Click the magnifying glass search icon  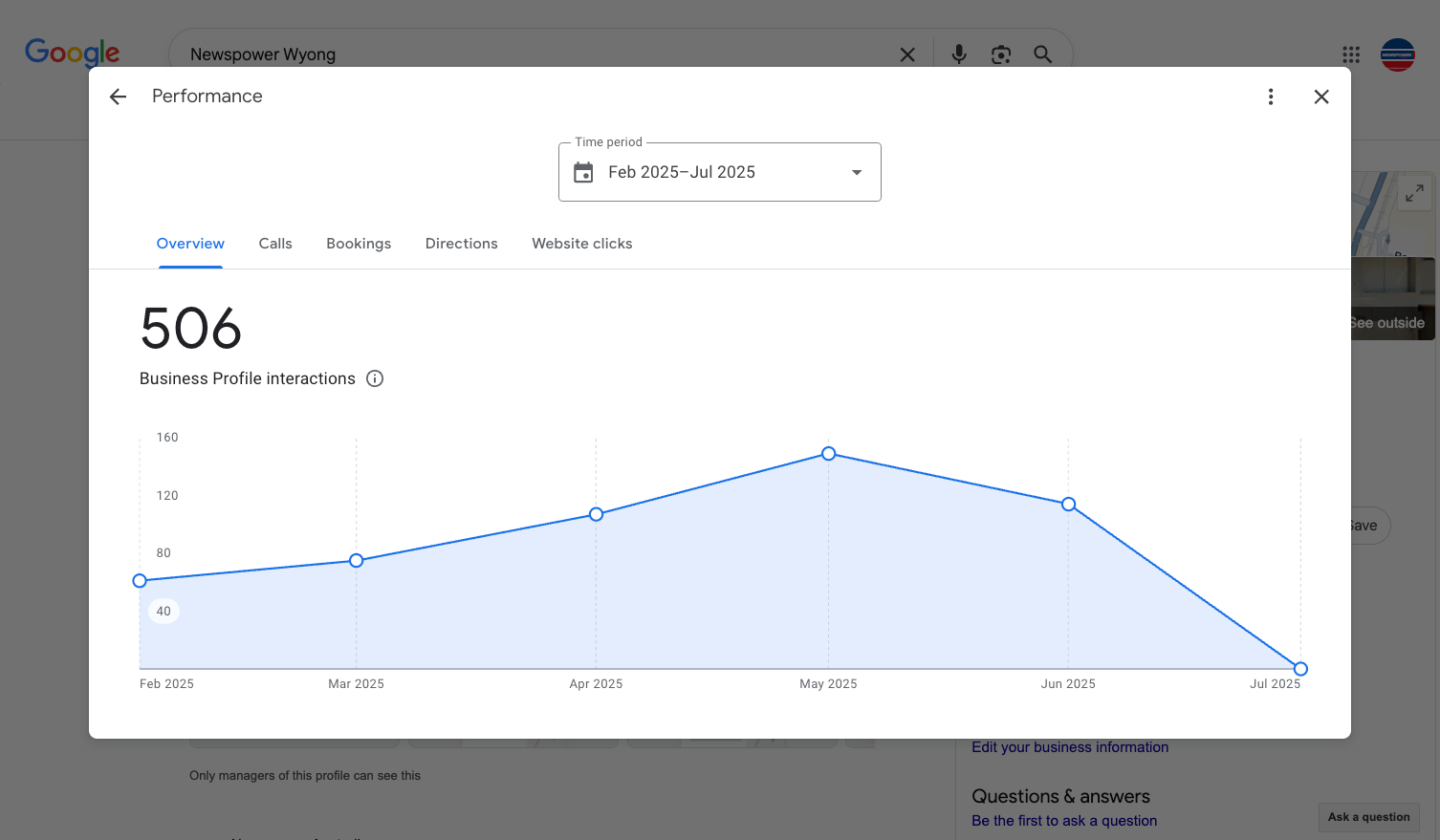point(1043,54)
